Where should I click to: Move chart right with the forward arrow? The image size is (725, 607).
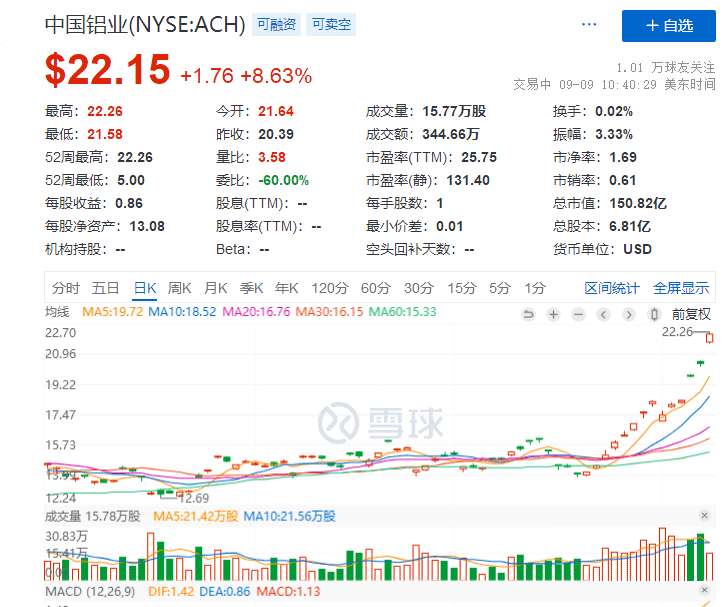tap(628, 315)
